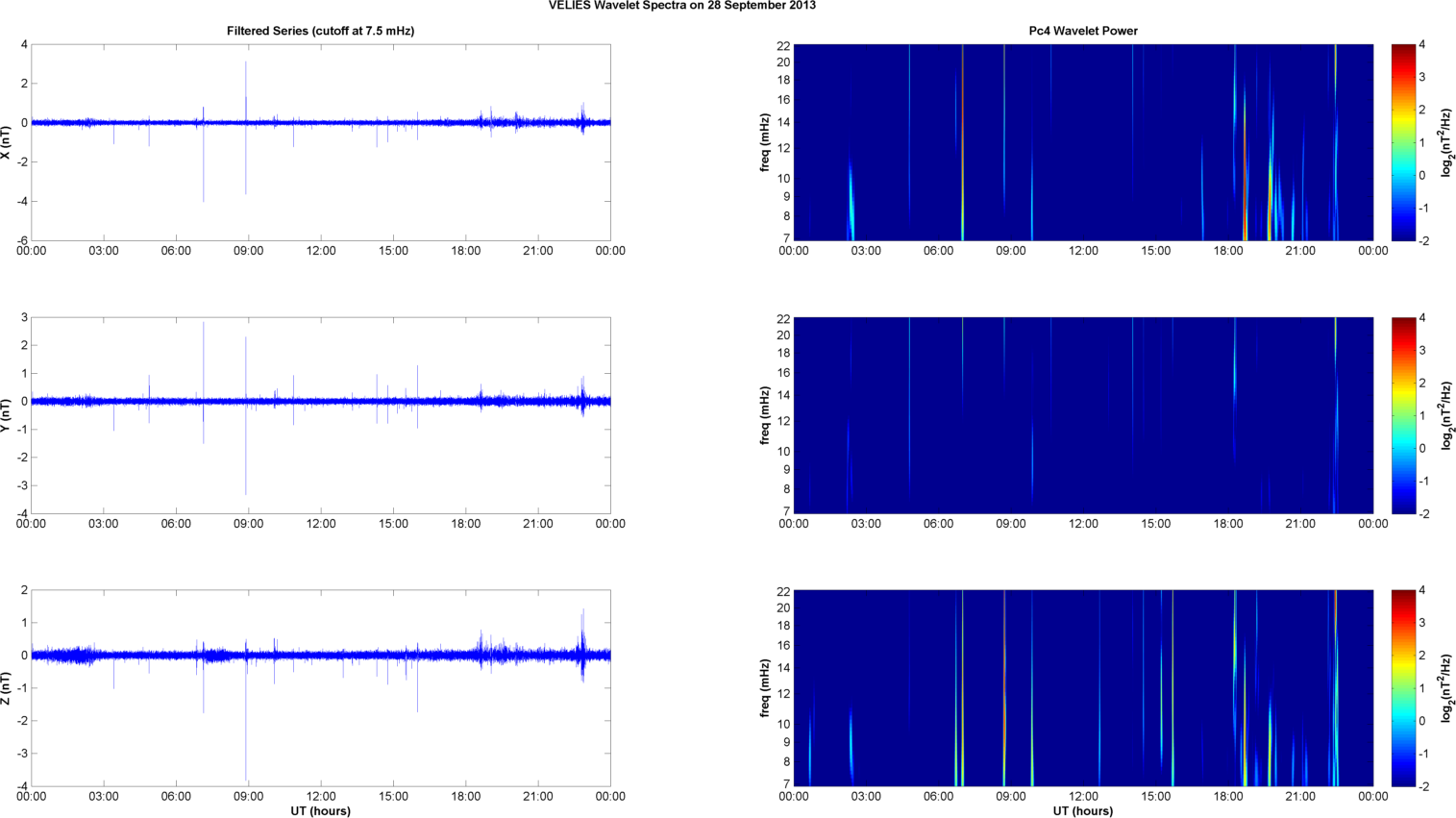Screen dimensions: 1456x818
Task: Click the 18:00 tick under bottom spectrogram
Action: [1228, 797]
